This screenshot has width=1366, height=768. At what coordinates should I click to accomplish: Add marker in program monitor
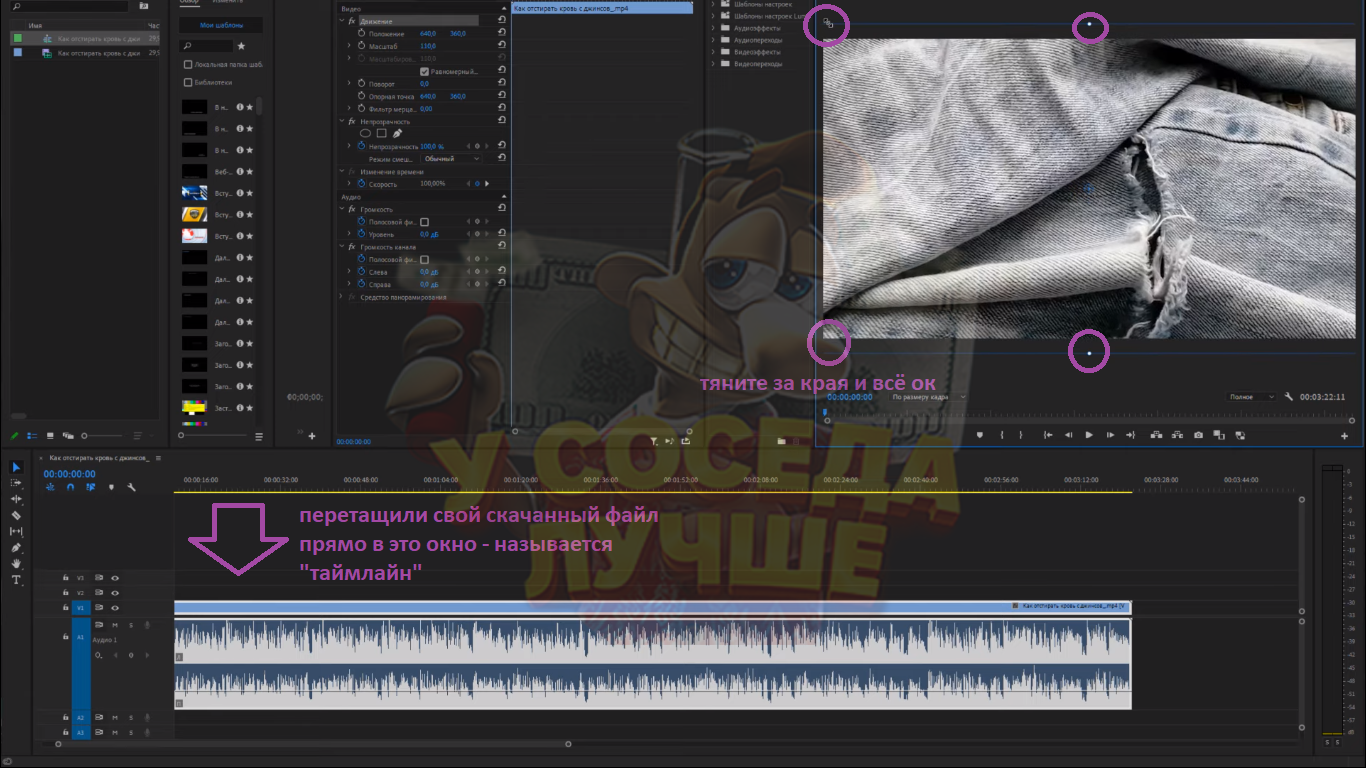point(979,435)
